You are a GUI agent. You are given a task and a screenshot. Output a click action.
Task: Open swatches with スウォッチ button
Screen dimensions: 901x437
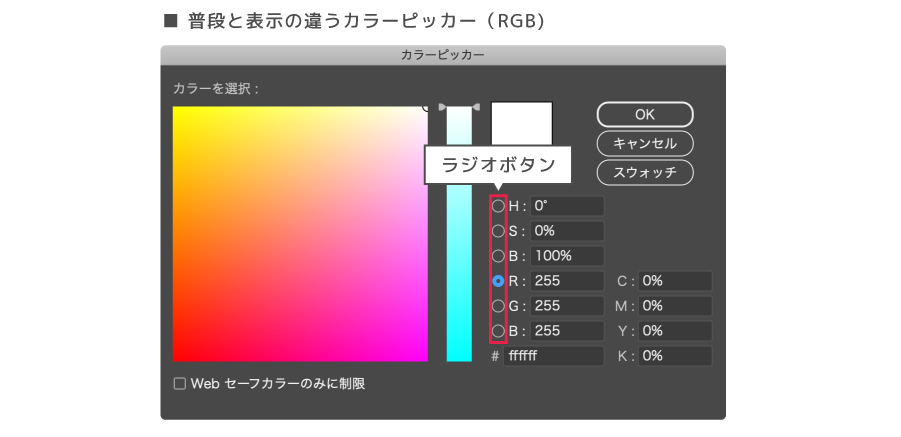pos(645,172)
